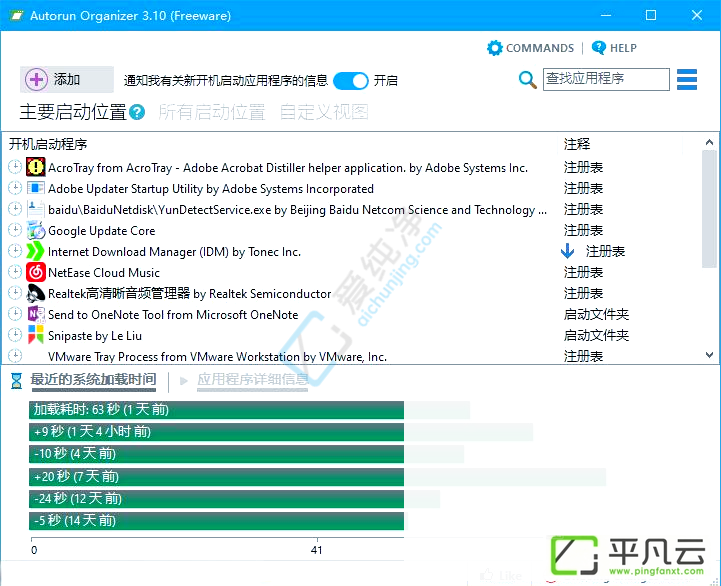The image size is (721, 586).
Task: Select Realtek高清晰音频管理器 row text
Action: [189, 293]
